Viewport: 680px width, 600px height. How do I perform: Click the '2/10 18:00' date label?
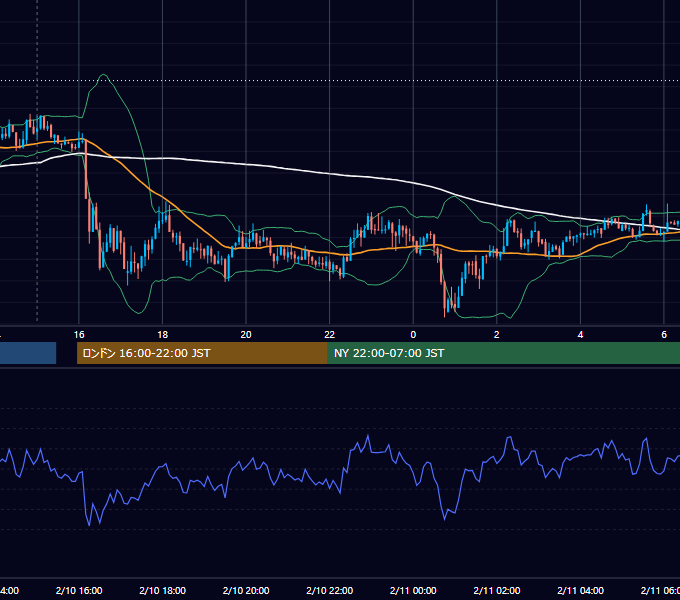coord(163,590)
